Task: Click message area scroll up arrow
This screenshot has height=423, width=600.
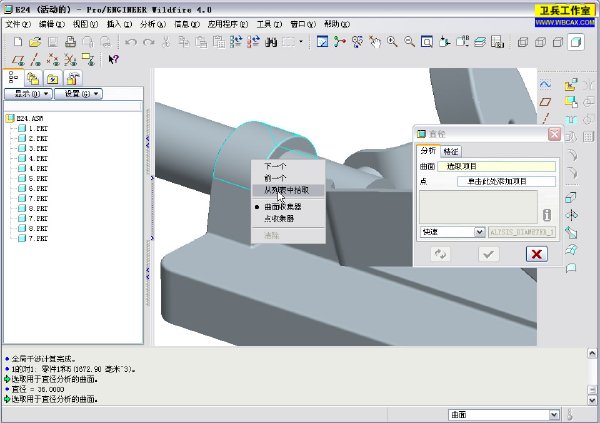Action: pyautogui.click(x=592, y=353)
